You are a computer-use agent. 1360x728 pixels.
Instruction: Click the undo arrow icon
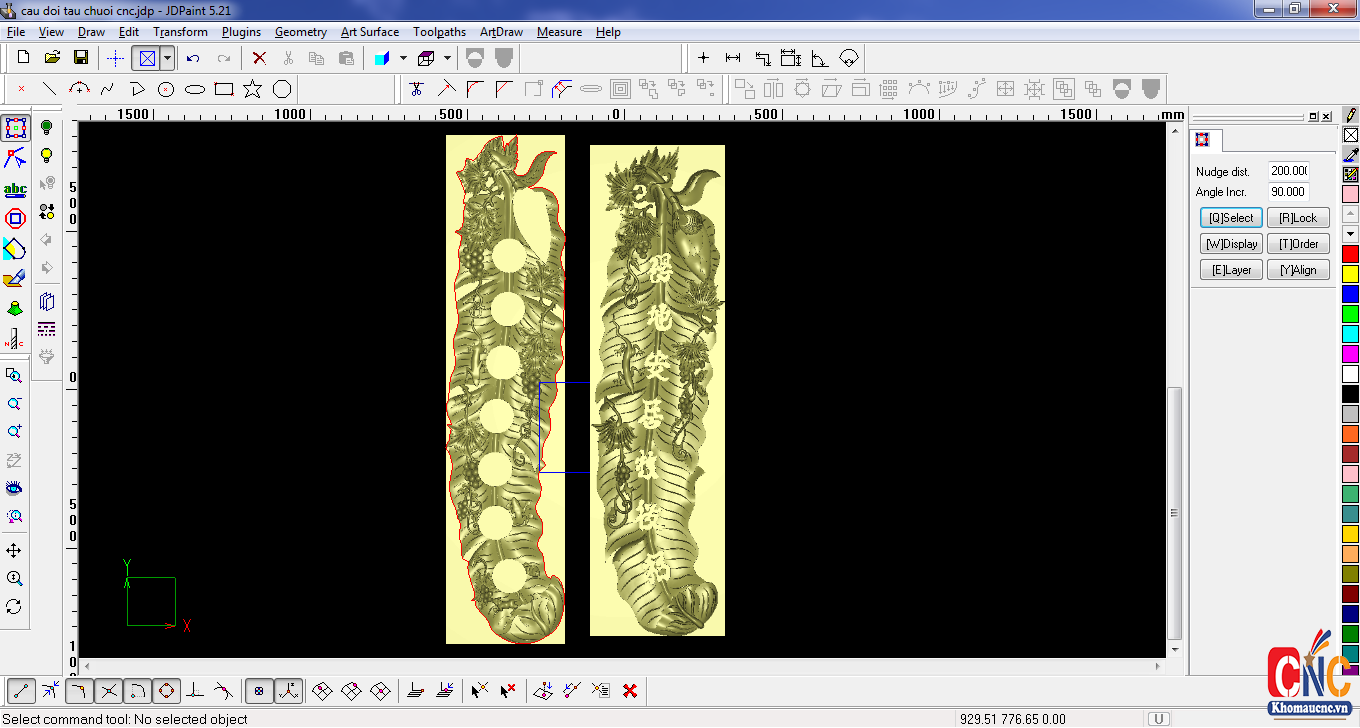coord(193,58)
